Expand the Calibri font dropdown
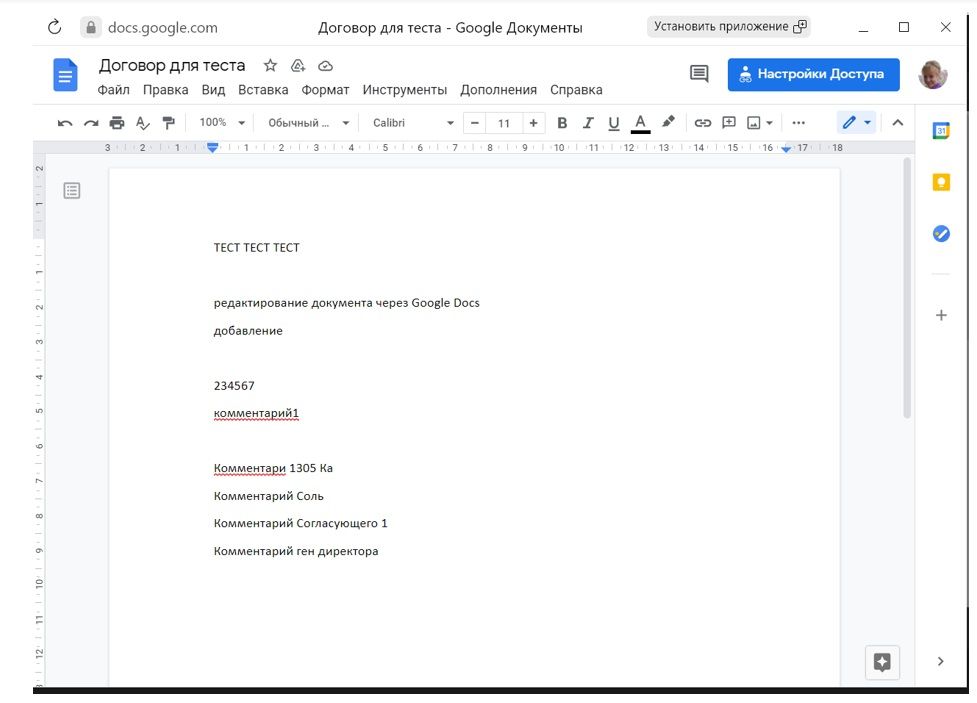Viewport: 977px width, 703px height. (x=413, y=123)
